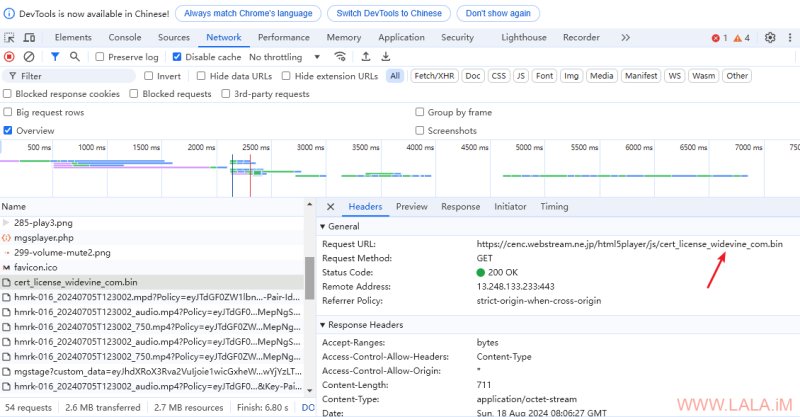The height and width of the screenshot is (417, 800).
Task: Collapse the Response Headers section
Action: (x=361, y=325)
